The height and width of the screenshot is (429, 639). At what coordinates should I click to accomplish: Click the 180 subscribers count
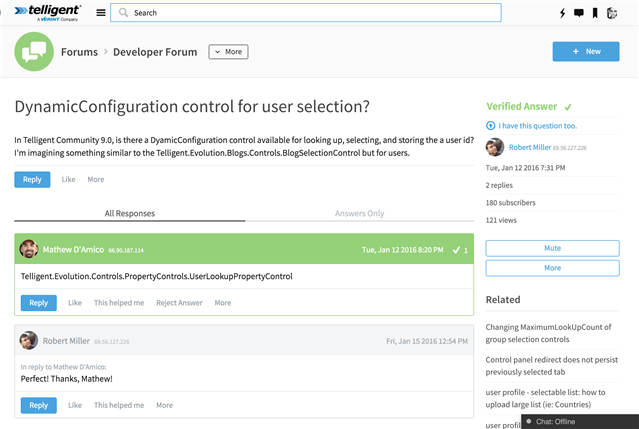(x=511, y=202)
